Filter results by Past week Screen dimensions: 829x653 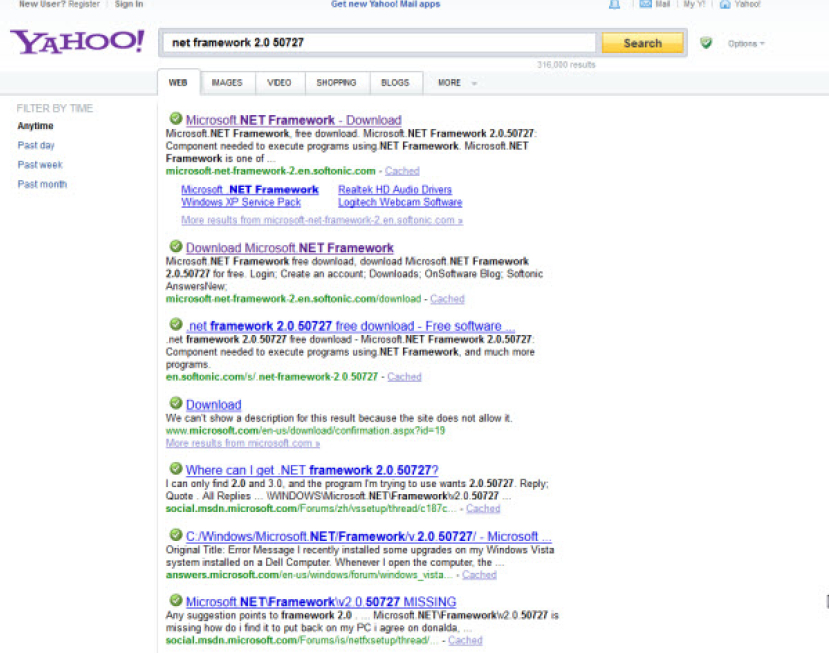[40, 165]
